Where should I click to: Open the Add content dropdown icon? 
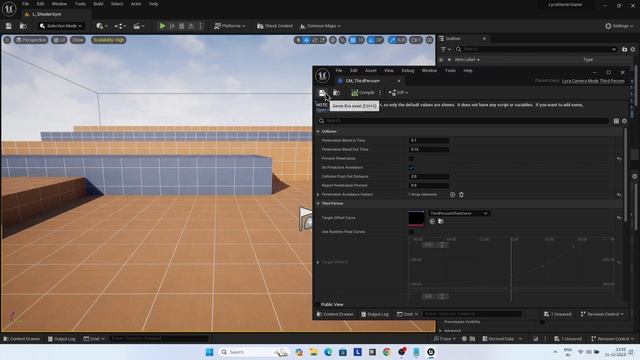tap(101, 26)
